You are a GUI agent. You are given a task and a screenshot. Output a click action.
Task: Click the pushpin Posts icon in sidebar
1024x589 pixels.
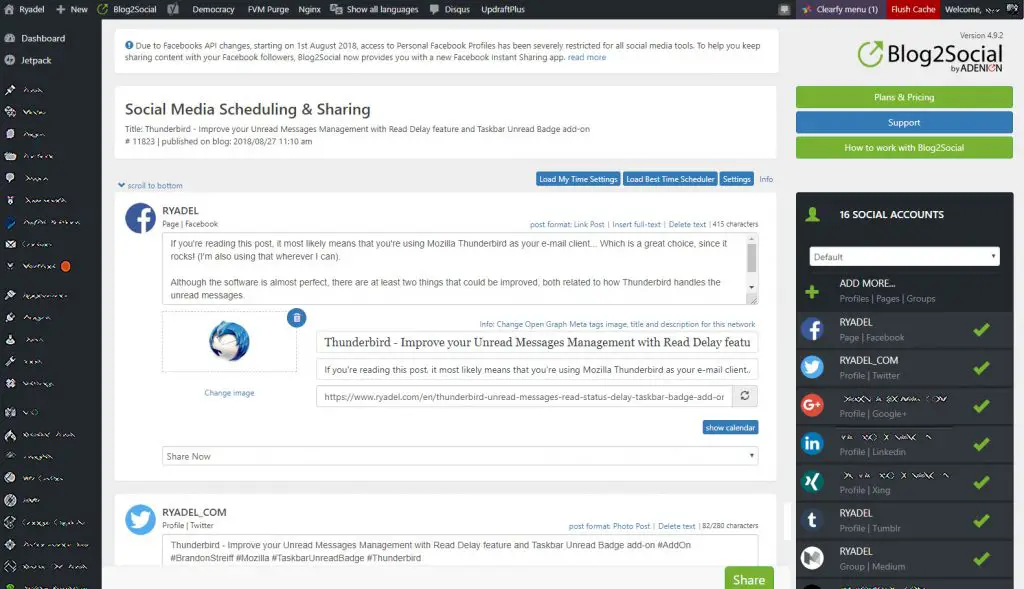coord(10,89)
